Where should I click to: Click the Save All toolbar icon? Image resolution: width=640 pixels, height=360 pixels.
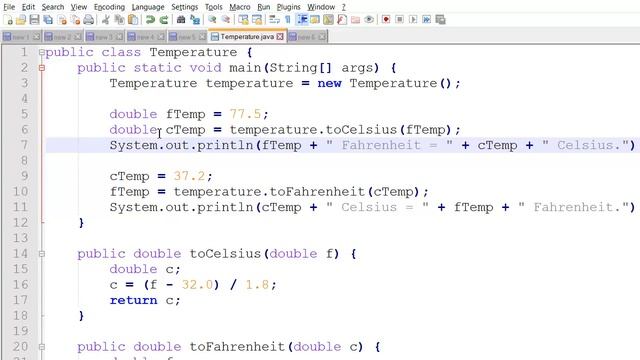click(x=48, y=20)
